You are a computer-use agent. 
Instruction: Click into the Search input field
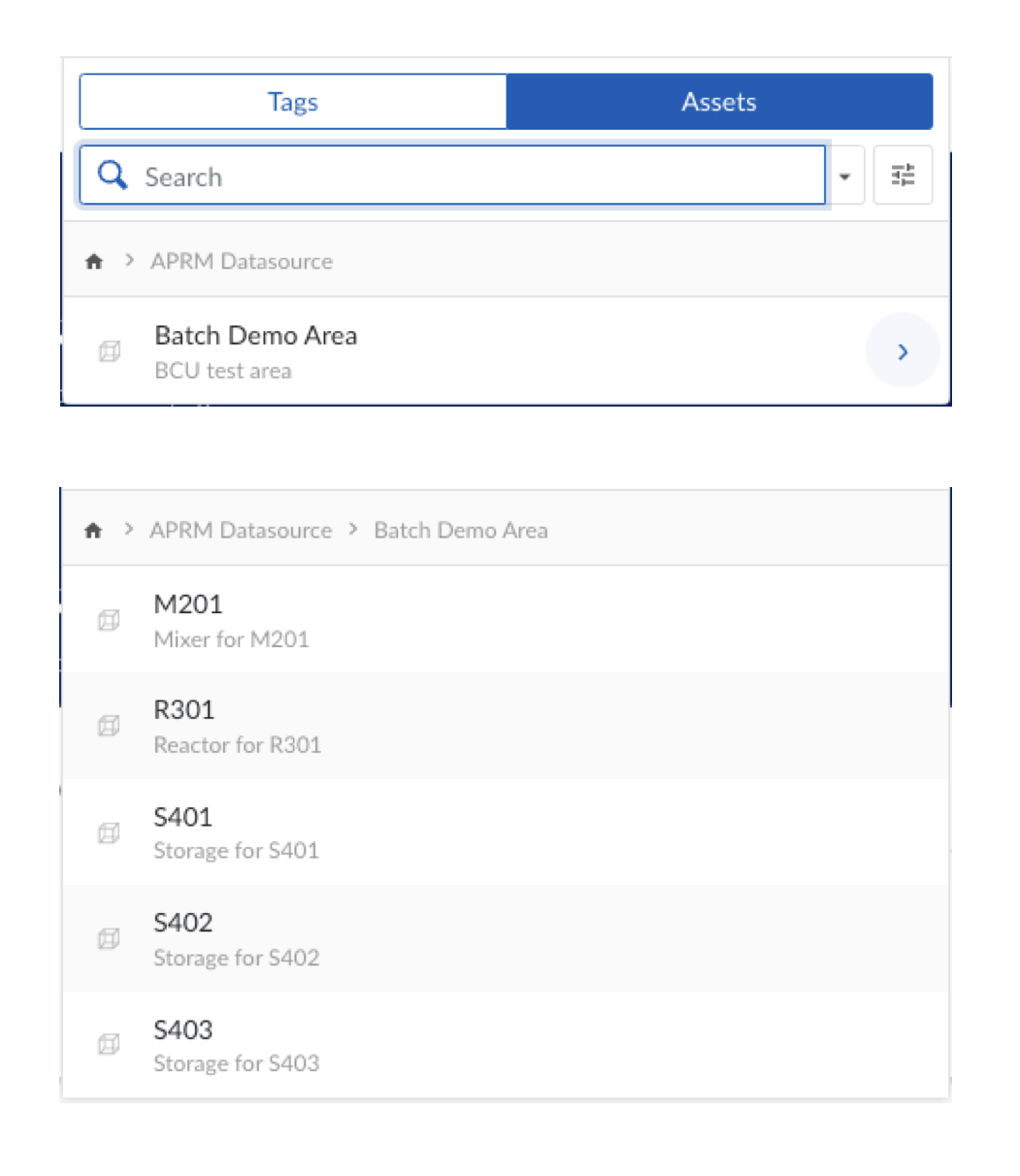point(476,177)
